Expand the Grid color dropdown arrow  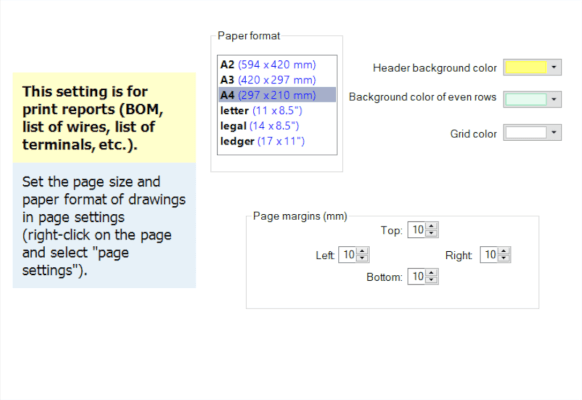pyautogui.click(x=554, y=132)
